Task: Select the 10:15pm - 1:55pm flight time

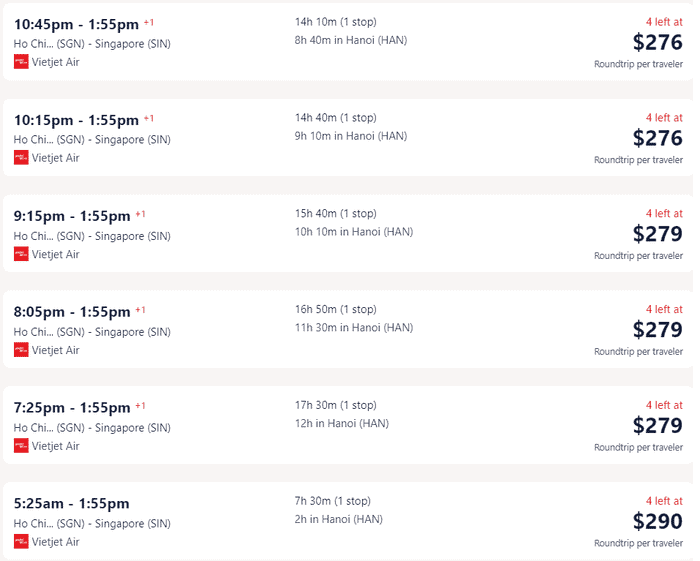Action: click(x=76, y=120)
